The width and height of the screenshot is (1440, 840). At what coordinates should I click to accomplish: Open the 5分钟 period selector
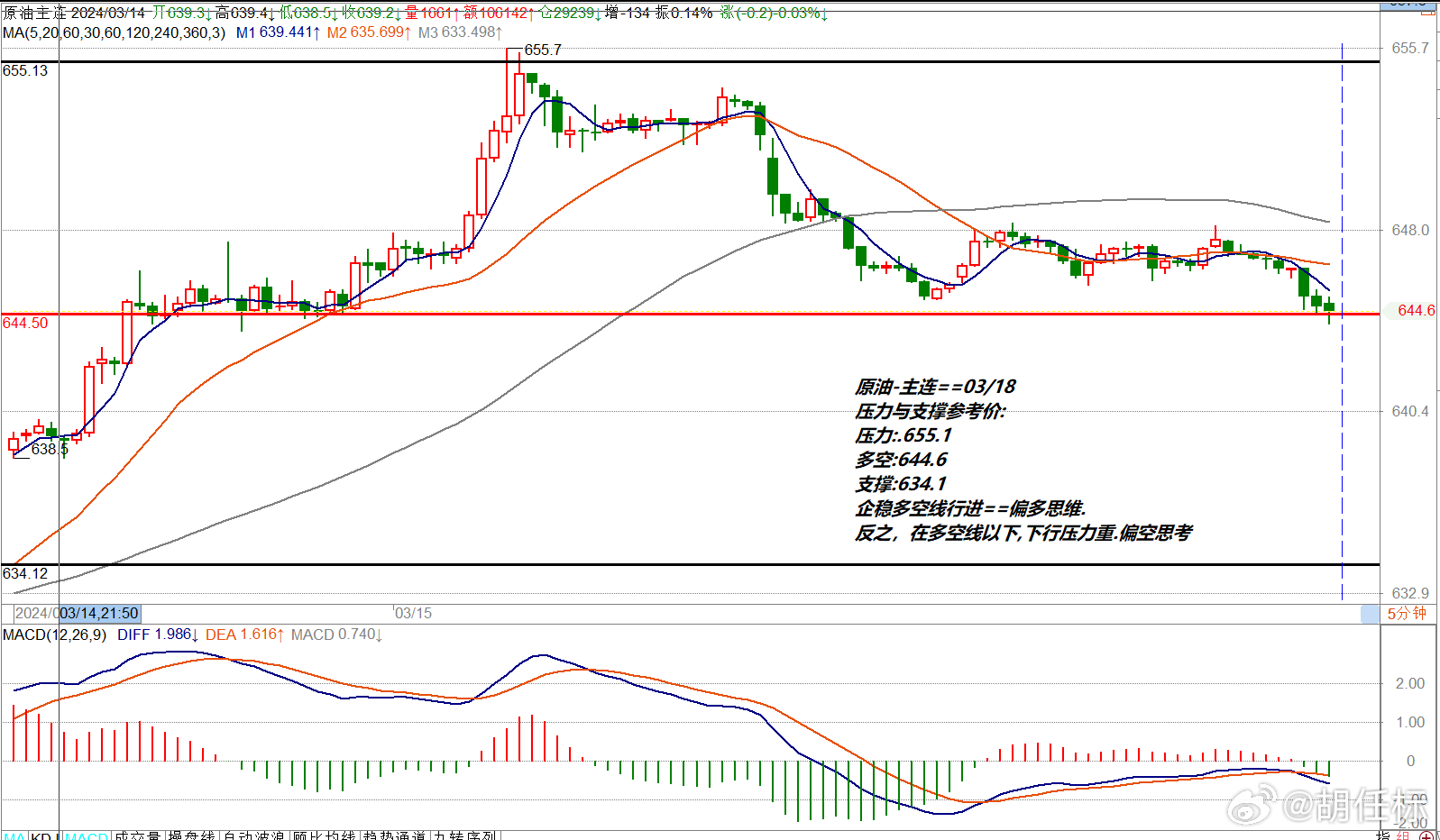click(1407, 614)
